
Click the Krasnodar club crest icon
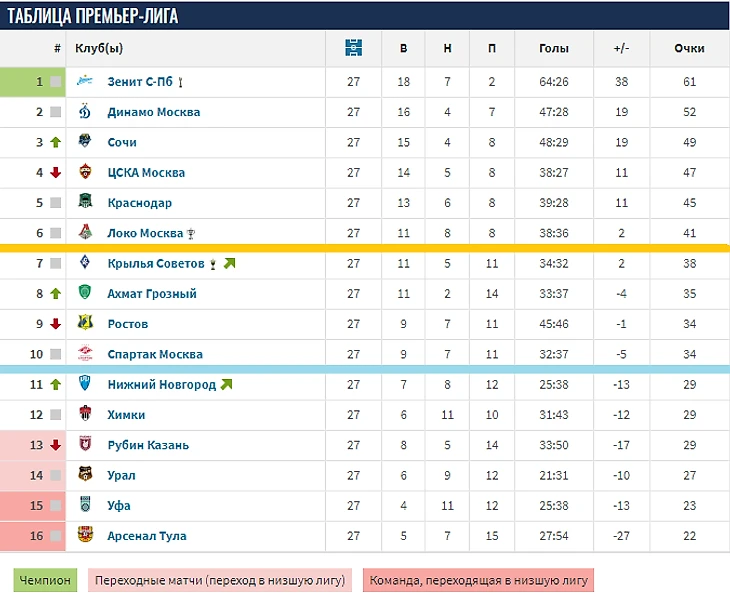click(86, 202)
